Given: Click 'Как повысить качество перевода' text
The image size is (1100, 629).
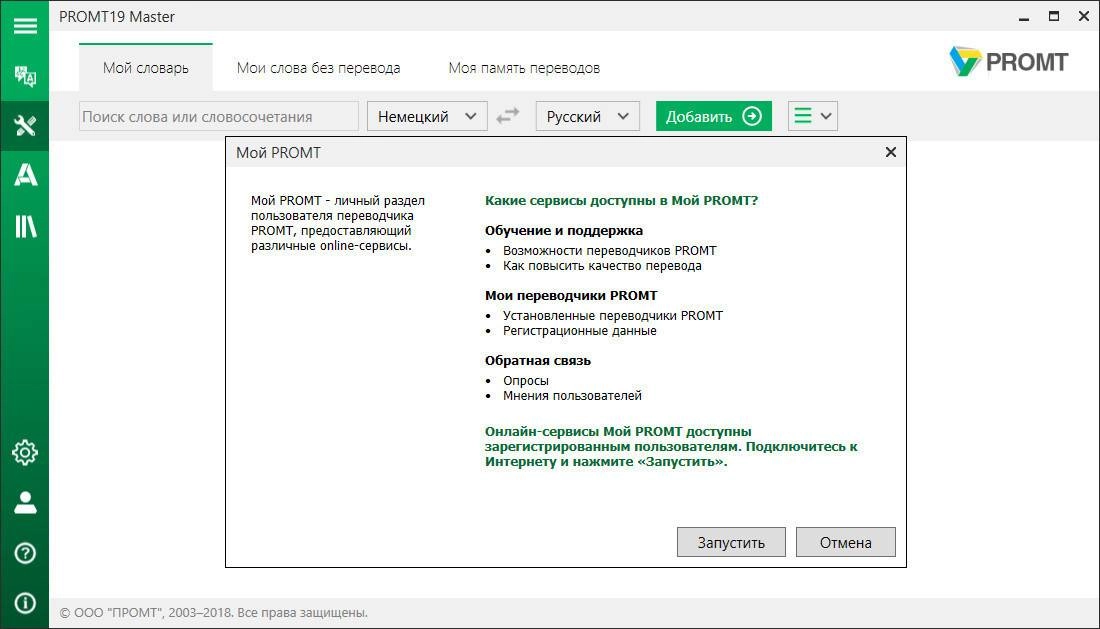Looking at the screenshot, I should tap(602, 266).
